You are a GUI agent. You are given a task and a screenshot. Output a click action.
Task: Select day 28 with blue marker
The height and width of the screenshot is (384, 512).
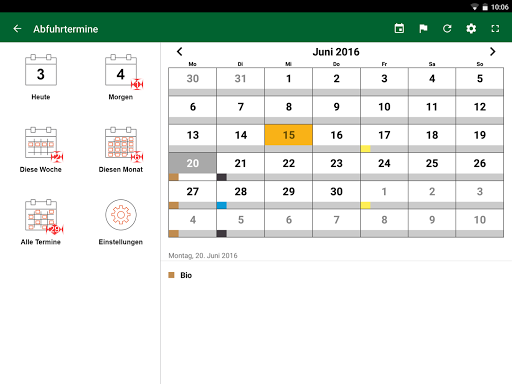[241, 195]
